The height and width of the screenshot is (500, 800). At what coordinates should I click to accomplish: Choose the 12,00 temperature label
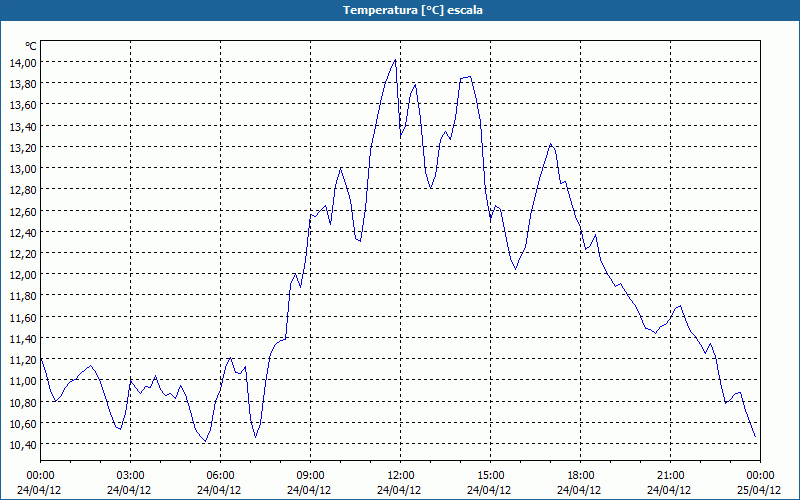click(23, 274)
